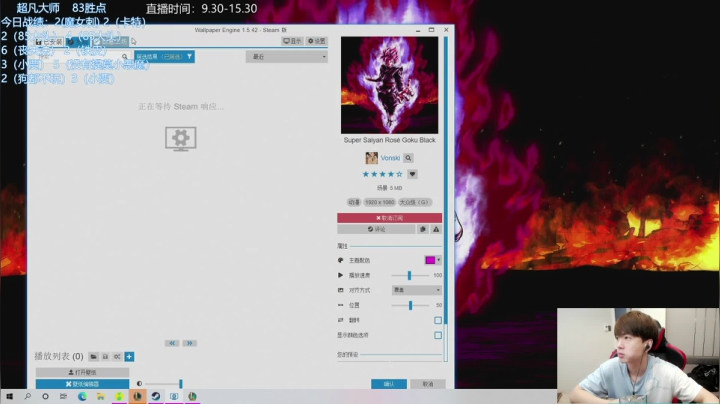This screenshot has height=404, width=720.
Task: Search wallpapers by author using magnifier button
Action: (408, 158)
